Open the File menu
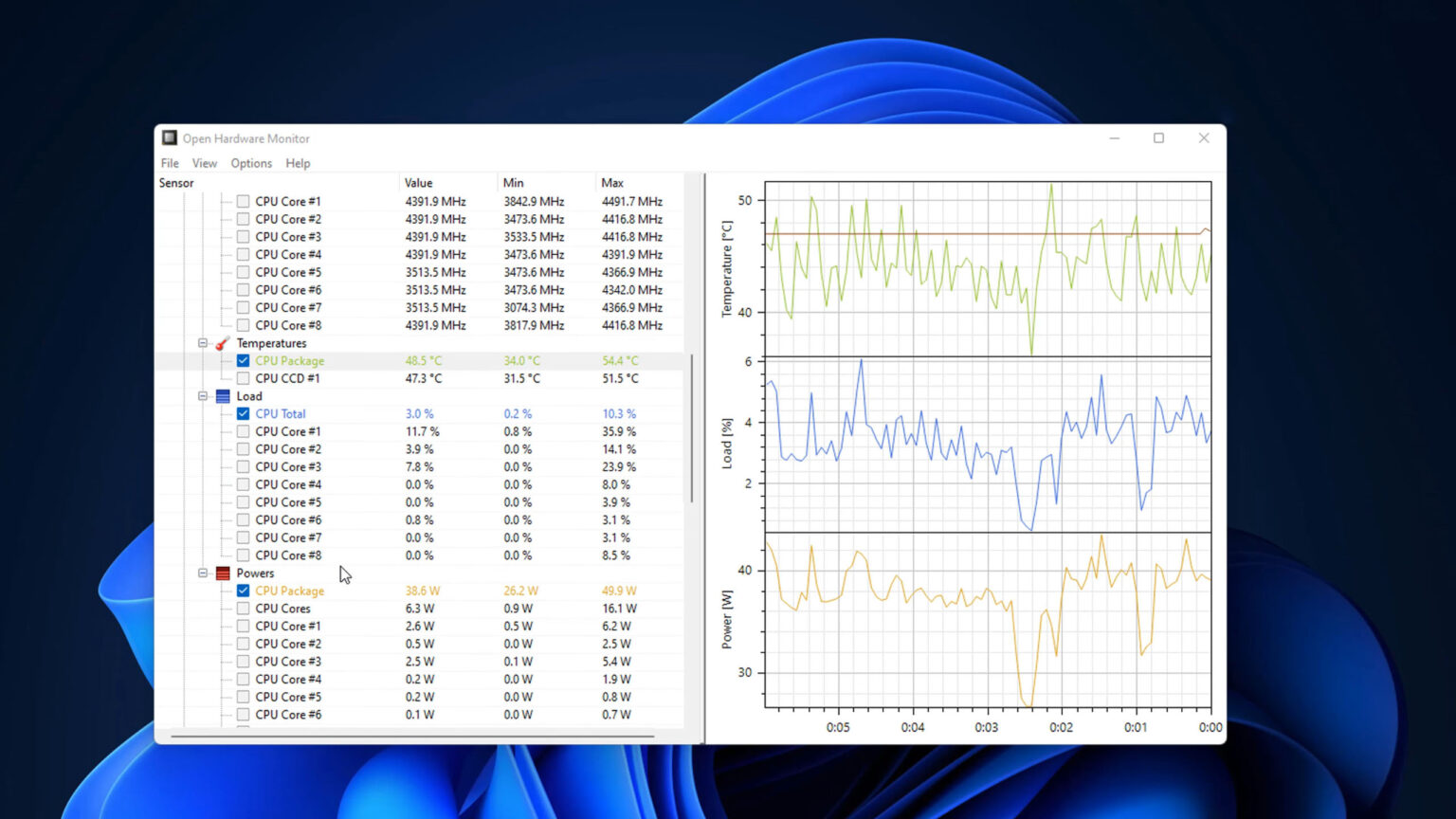The width and height of the screenshot is (1456, 819). [169, 163]
